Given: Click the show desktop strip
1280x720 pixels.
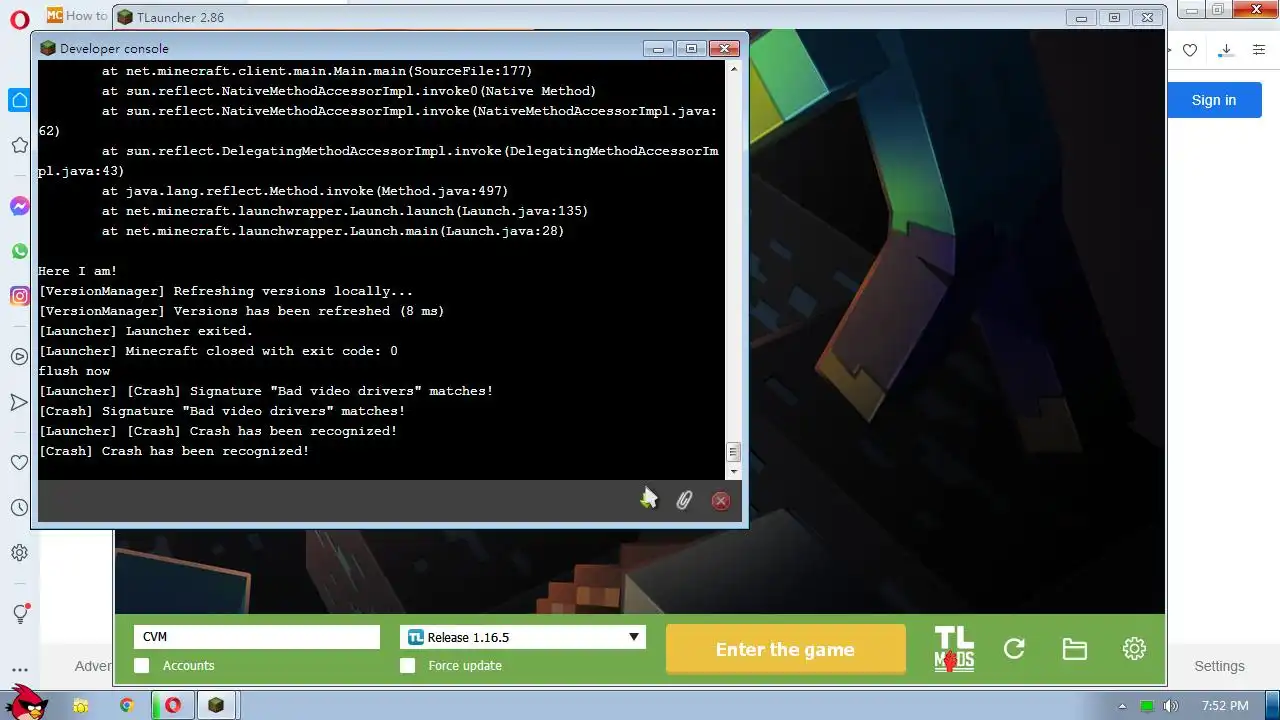Looking at the screenshot, I should click(x=1272, y=706).
